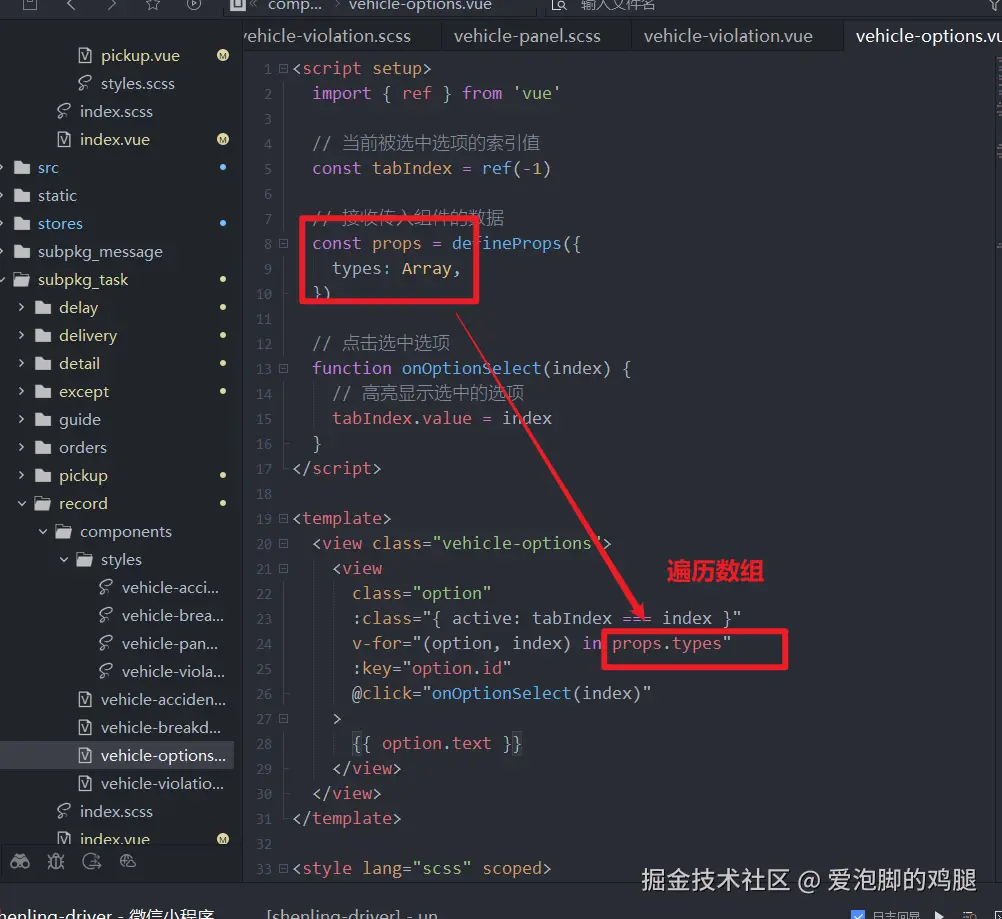Click 'props.types' on code line 24
Image resolution: width=1002 pixels, height=919 pixels.
point(667,644)
